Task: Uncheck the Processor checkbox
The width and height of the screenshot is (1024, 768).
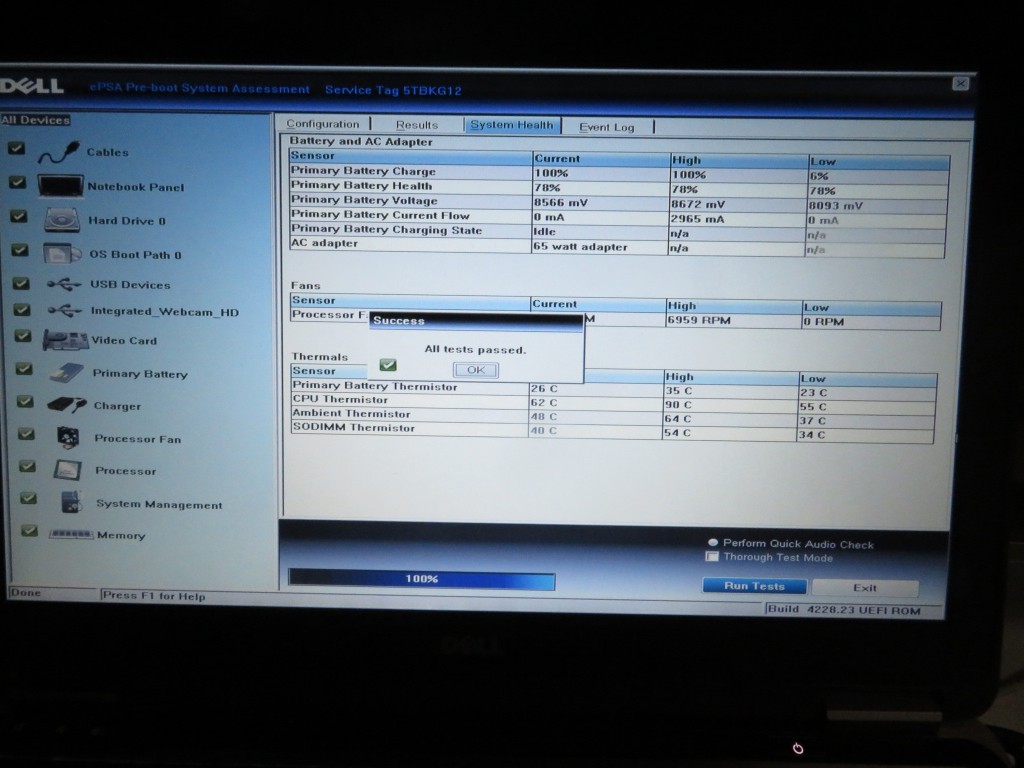Action: click(27, 466)
